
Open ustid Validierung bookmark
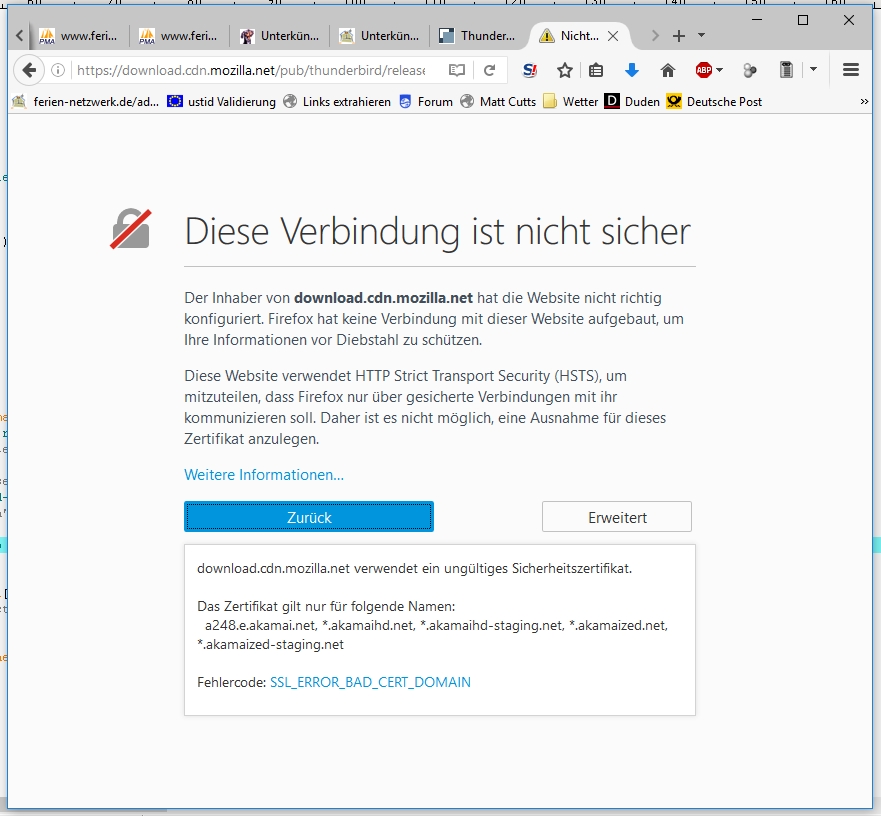222,102
